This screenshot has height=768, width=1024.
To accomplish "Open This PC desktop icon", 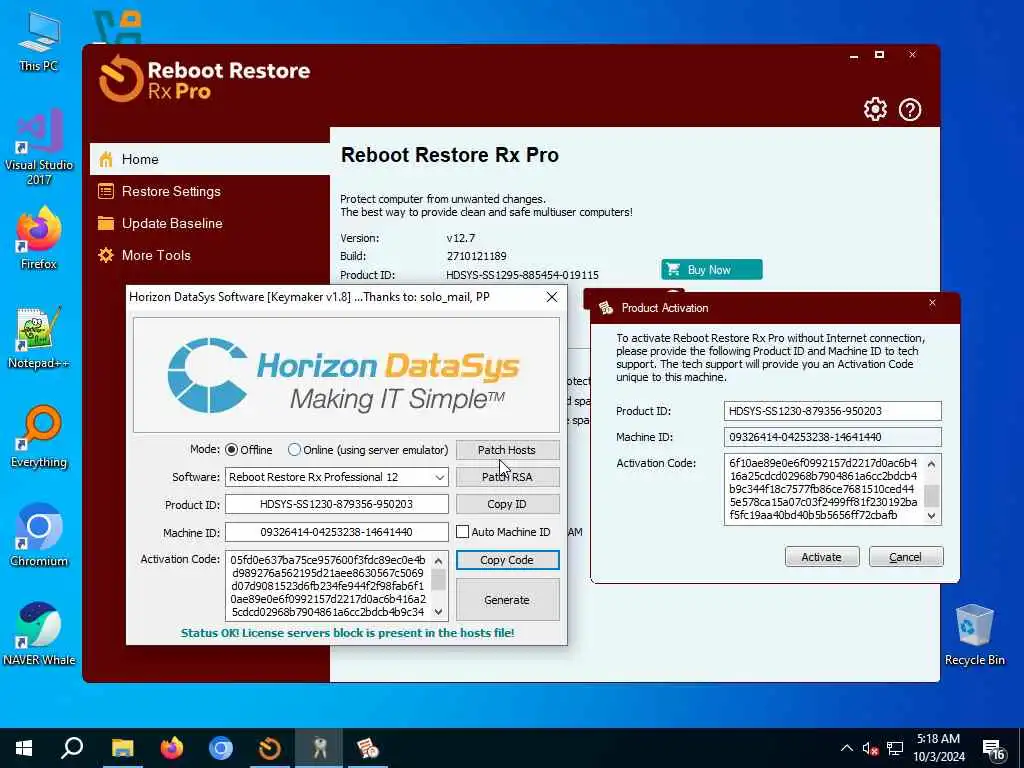I will tap(39, 41).
